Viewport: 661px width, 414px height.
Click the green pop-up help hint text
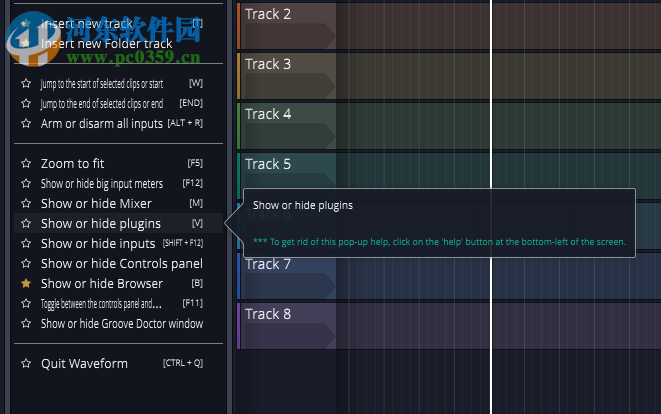pyautogui.click(x=439, y=242)
